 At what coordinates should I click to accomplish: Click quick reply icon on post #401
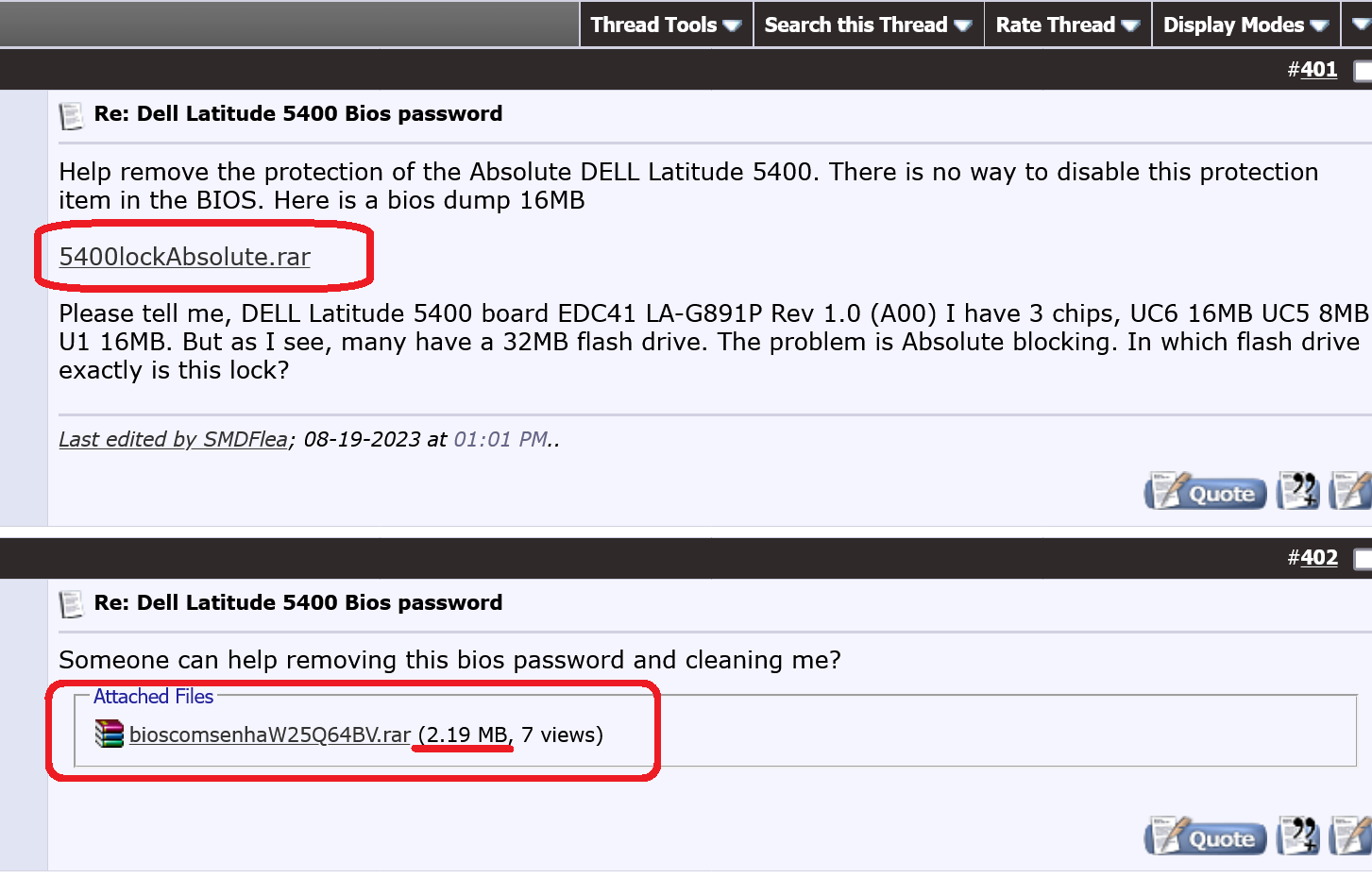1351,491
